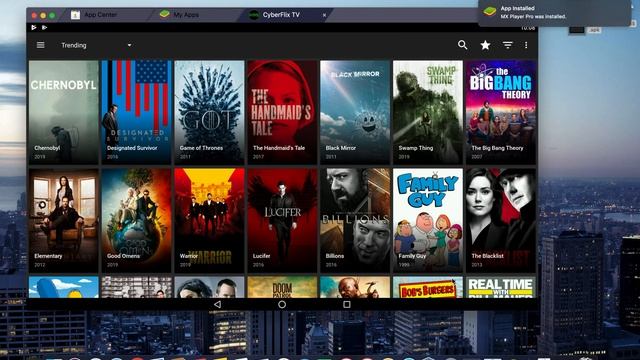Switch to the My Apps tab
This screenshot has width=640, height=360.
186,15
